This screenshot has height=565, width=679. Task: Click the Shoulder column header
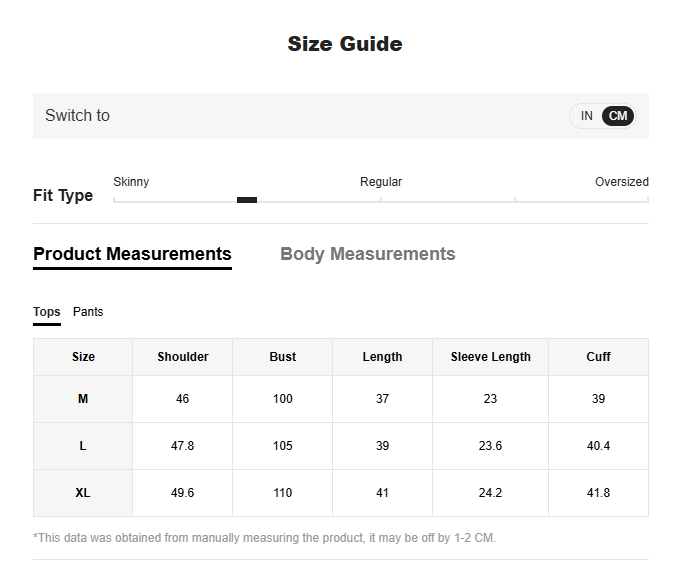click(x=183, y=357)
